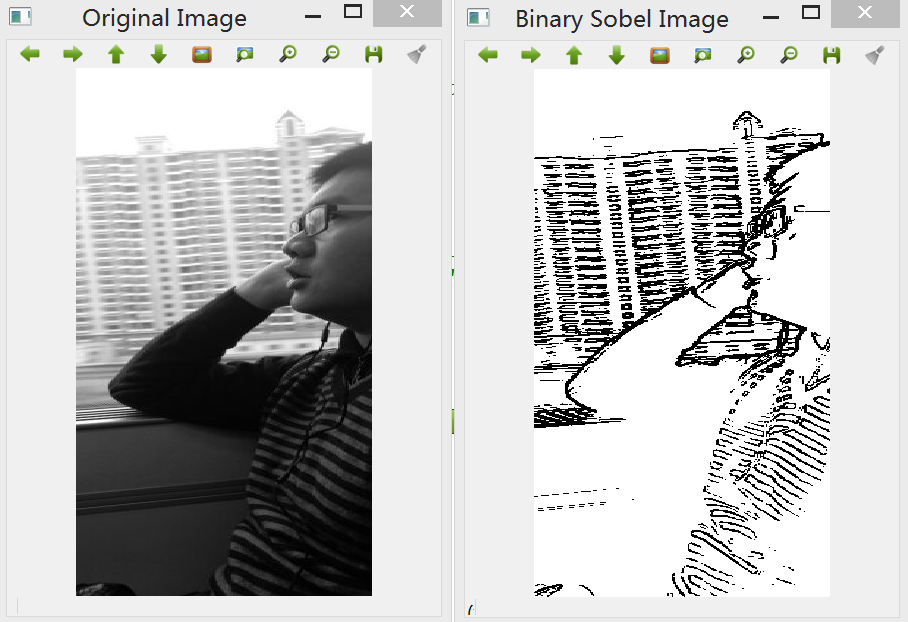Screen dimensions: 908x622
Task: Pan left in Original Image window
Action: (x=30, y=54)
